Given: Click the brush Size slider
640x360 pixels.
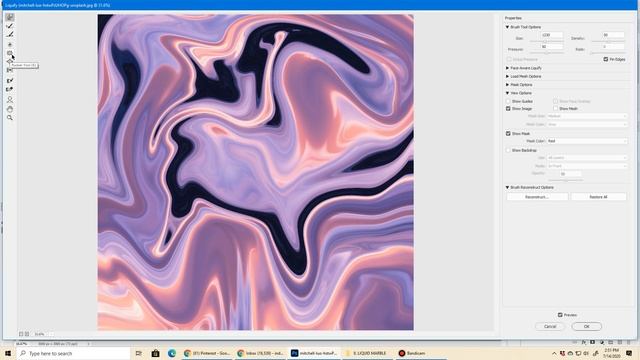Looking at the screenshot, I should click(547, 41).
